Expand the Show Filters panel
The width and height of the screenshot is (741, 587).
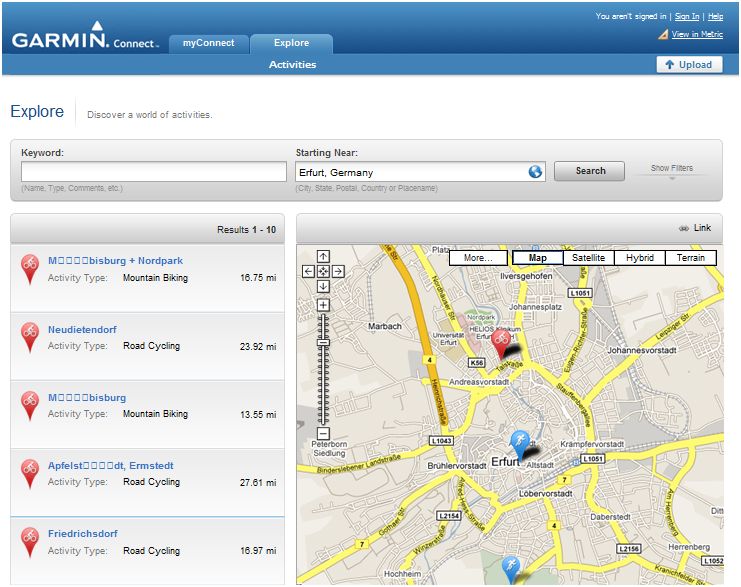(x=671, y=169)
